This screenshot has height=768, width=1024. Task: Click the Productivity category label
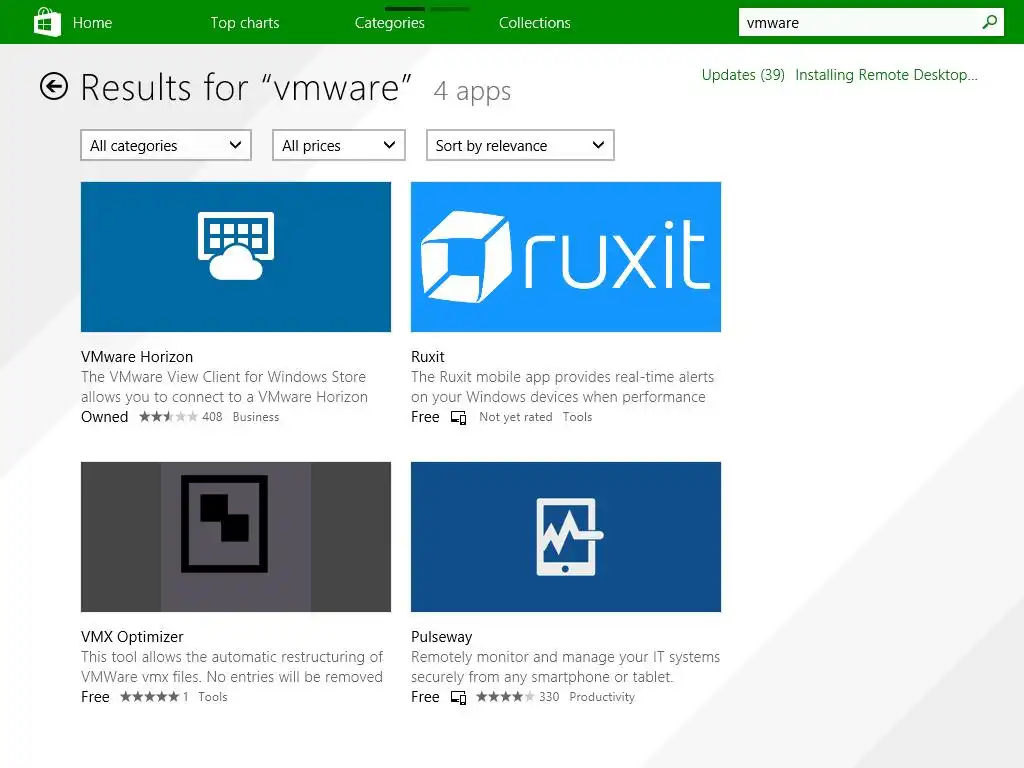601,697
